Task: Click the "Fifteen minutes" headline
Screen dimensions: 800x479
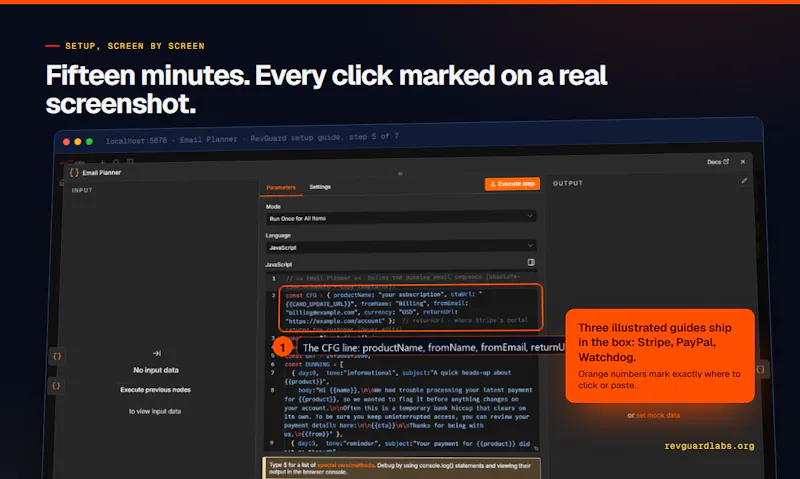Action: [x=327, y=89]
